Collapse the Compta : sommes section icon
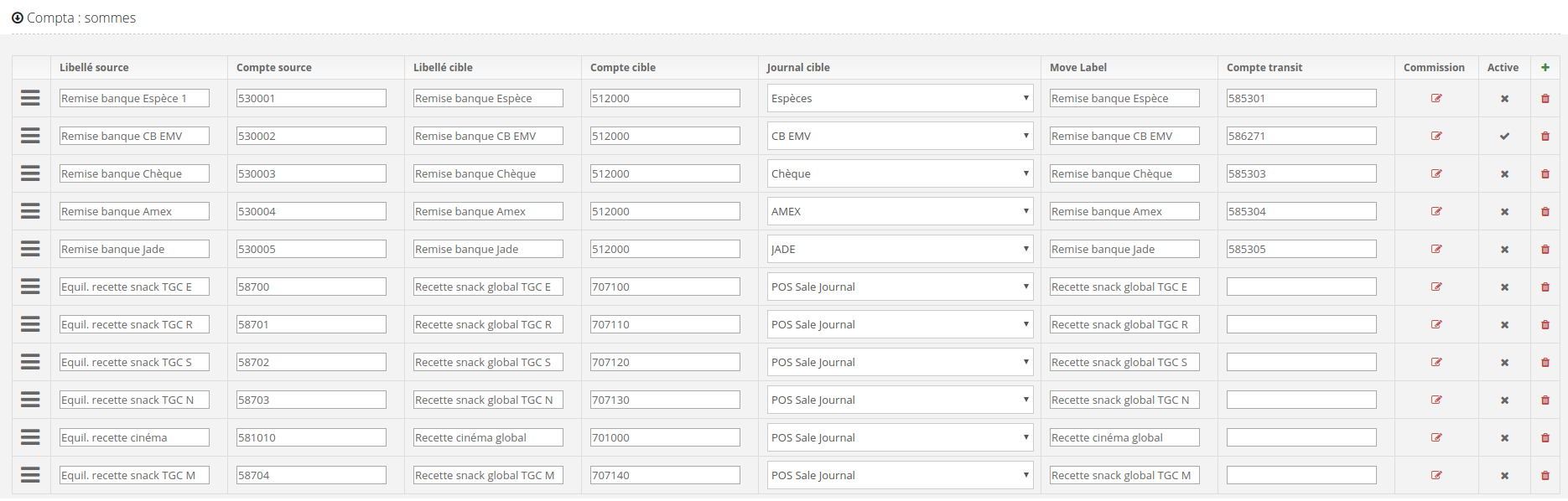Screen dimensions: 1568x501 [17, 18]
